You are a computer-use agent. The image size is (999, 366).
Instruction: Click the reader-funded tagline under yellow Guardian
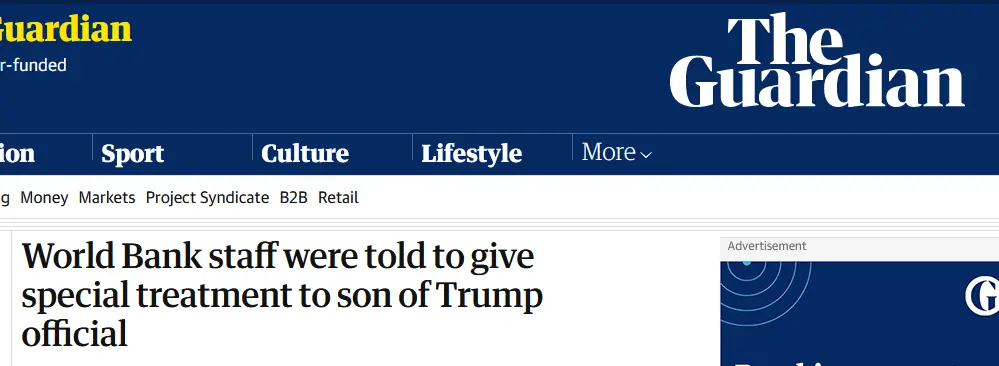tap(33, 65)
